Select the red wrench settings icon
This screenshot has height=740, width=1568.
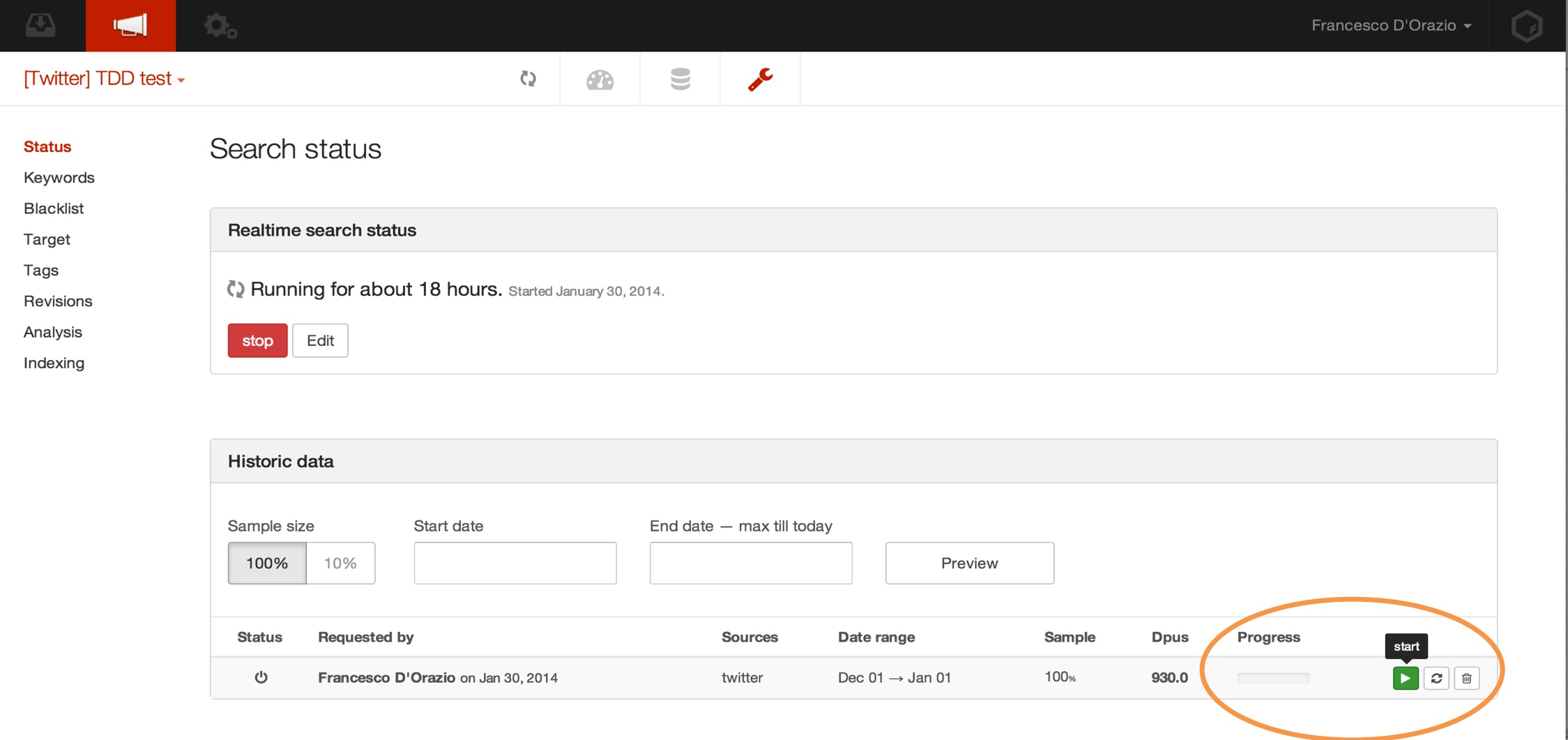pos(760,80)
